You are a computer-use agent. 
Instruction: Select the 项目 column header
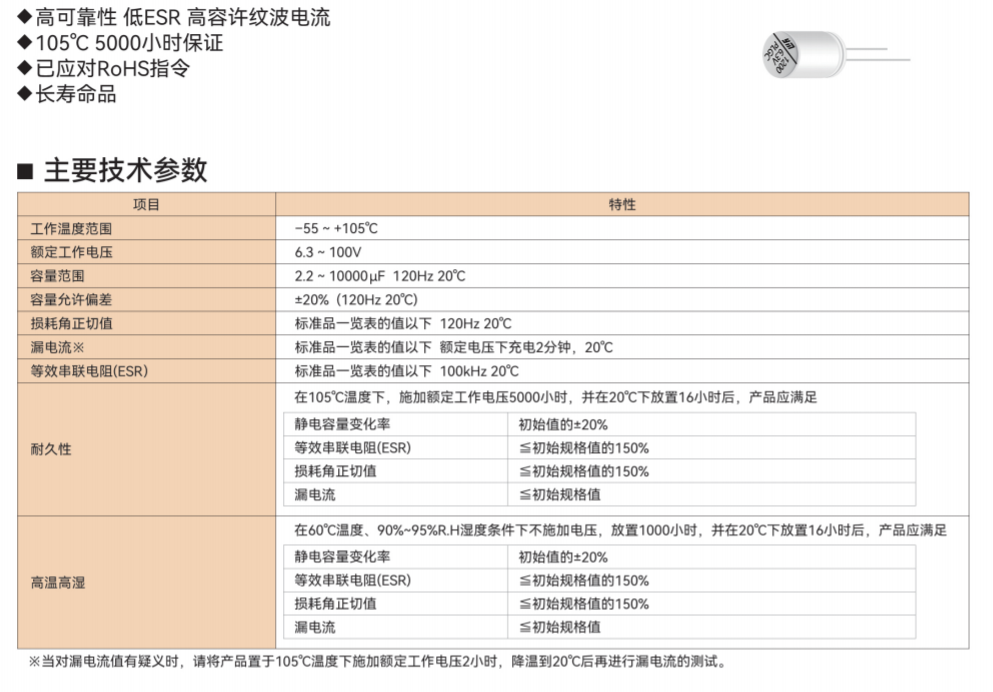[x=147, y=204]
